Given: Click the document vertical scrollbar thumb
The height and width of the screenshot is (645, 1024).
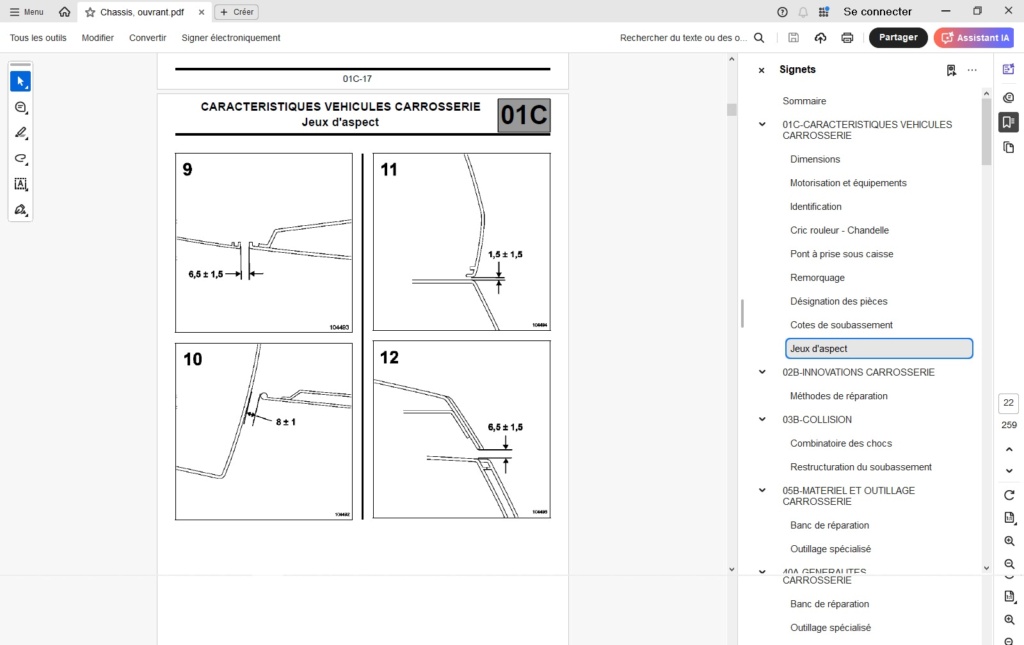Looking at the screenshot, I should (731, 110).
